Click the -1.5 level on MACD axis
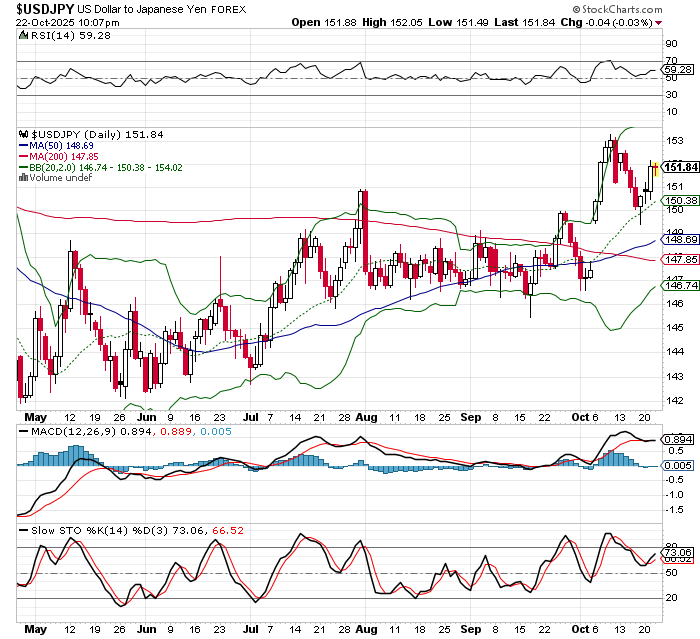The image size is (700, 639). 674,510
